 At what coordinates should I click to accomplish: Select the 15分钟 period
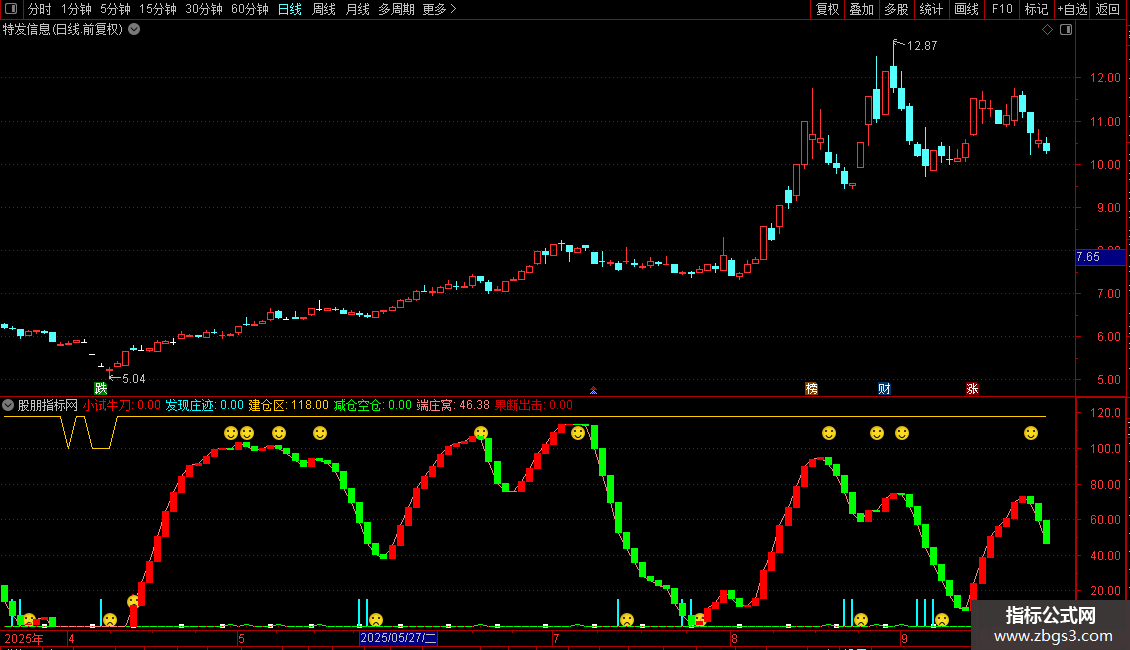(158, 9)
